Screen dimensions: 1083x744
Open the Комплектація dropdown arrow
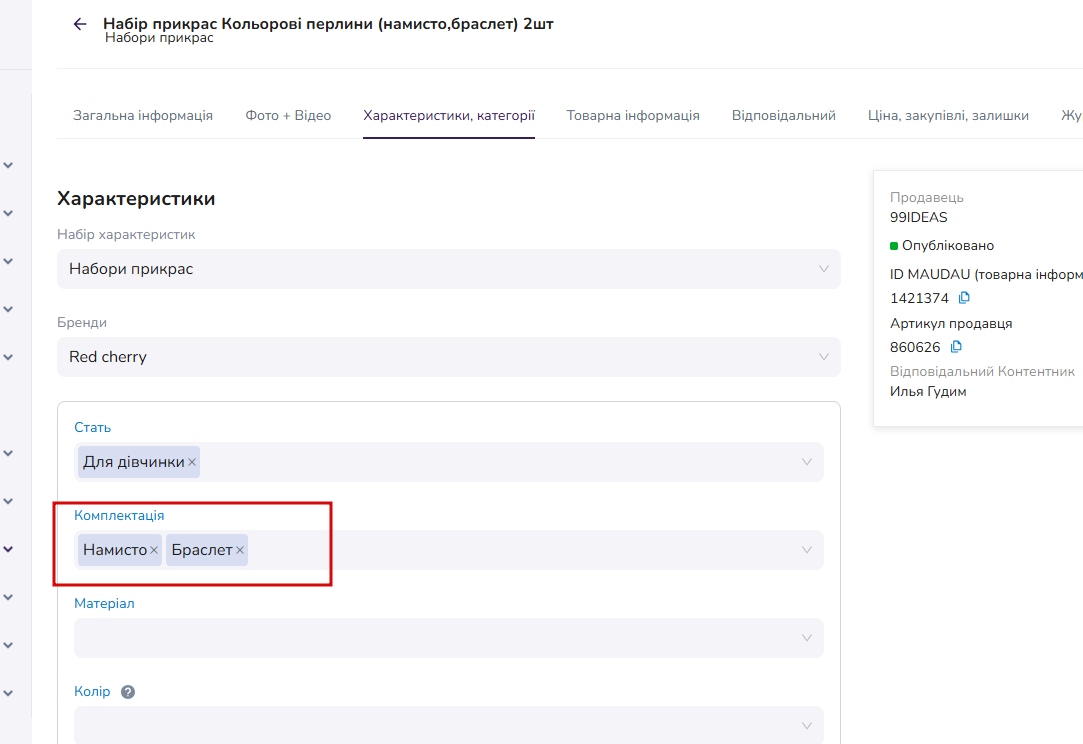[x=807, y=550]
